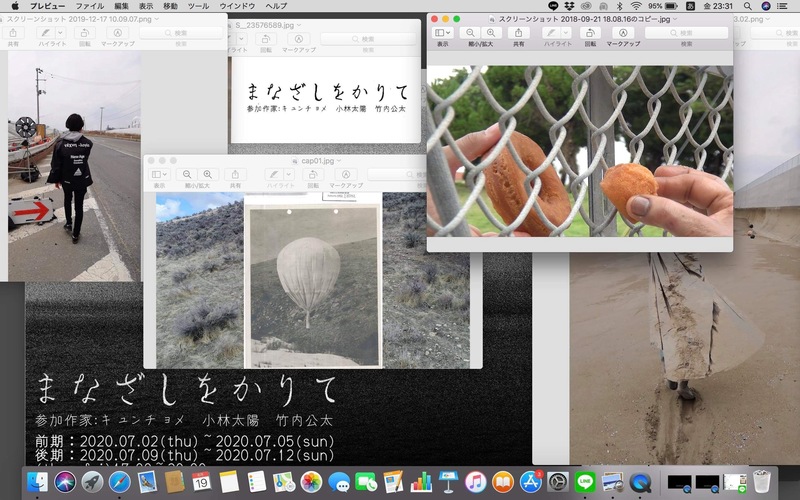Open System Preferences from the Dock
800x500 pixels.
point(558,482)
